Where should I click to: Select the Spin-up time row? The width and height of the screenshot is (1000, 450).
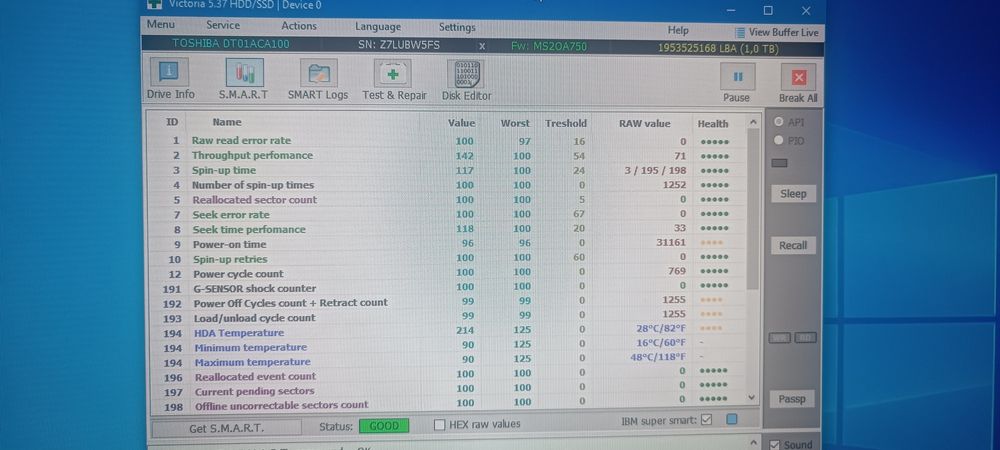449,170
